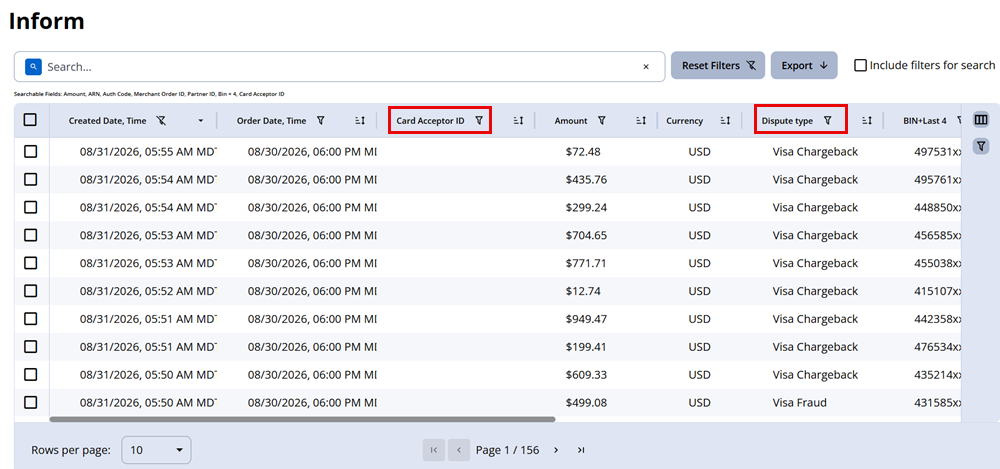Click the Order Date, Time column header

click(272, 121)
